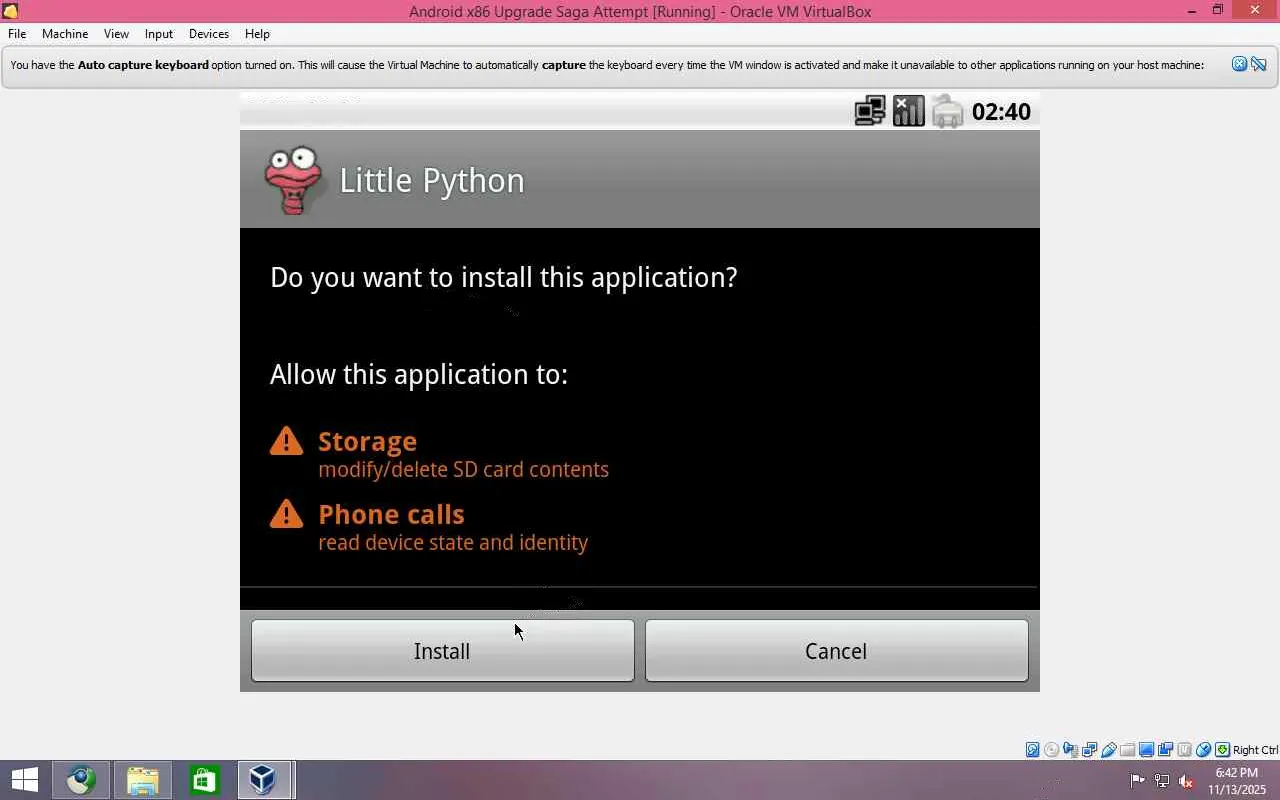Click the VirtualBox taskbar icon
1280x800 pixels.
(x=263, y=780)
